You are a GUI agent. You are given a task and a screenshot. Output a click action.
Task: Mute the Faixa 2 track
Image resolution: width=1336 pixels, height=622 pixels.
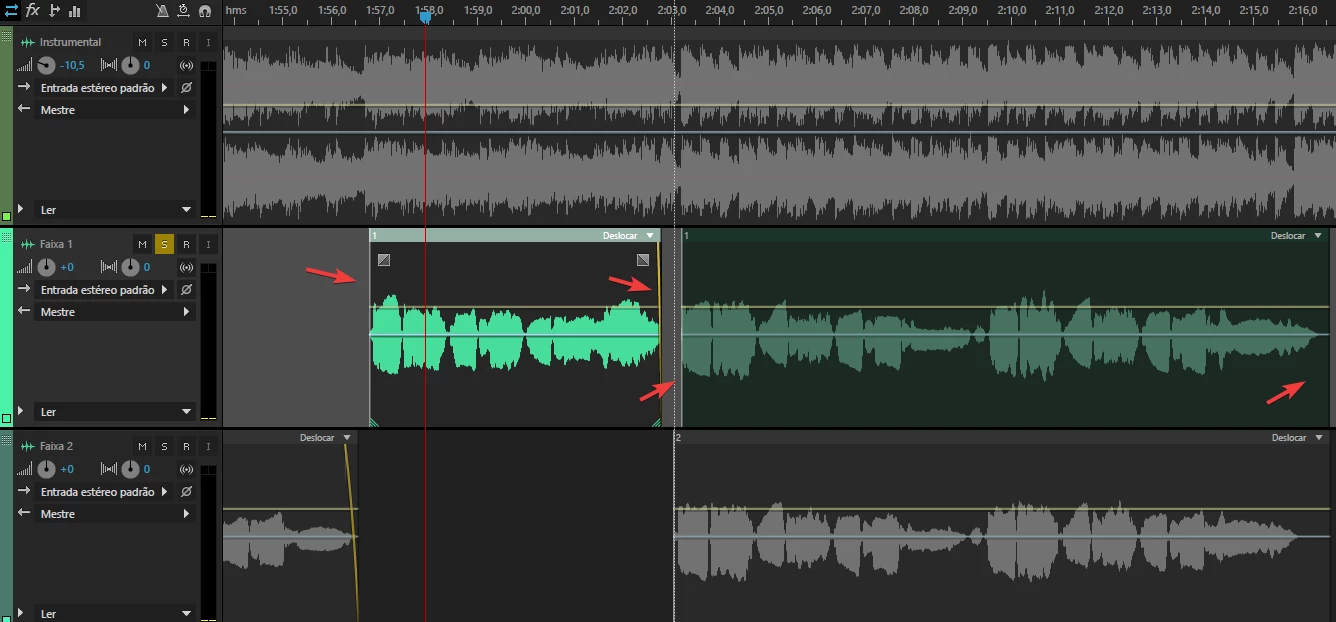[142, 446]
